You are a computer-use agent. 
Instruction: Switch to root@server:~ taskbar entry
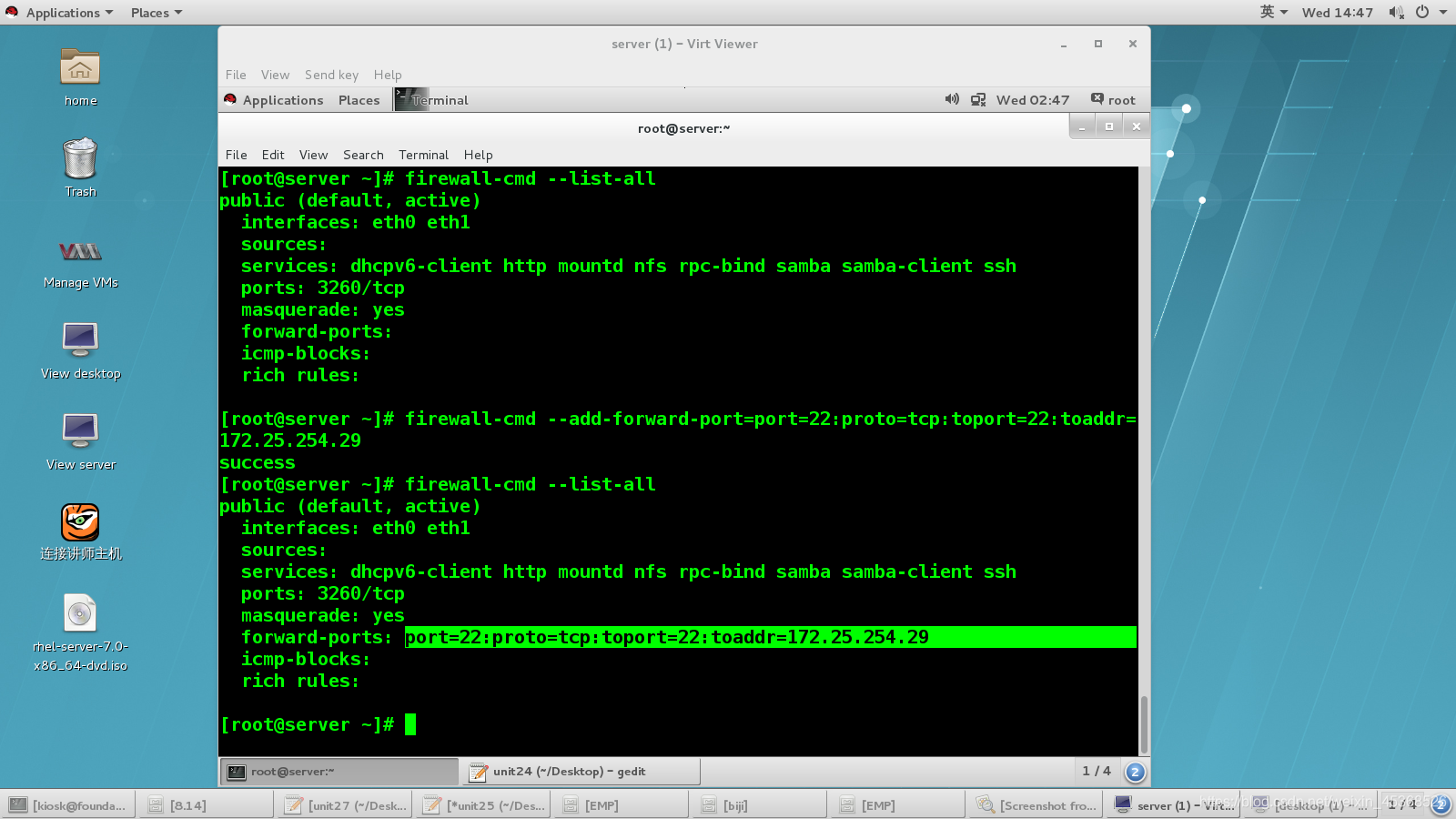(x=339, y=772)
